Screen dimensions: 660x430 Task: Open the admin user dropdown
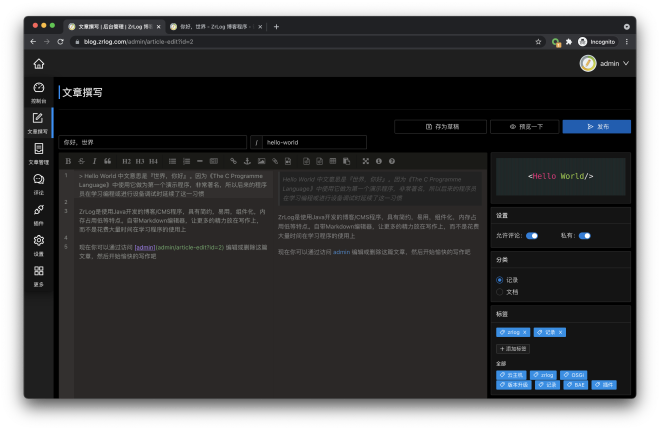tap(604, 64)
